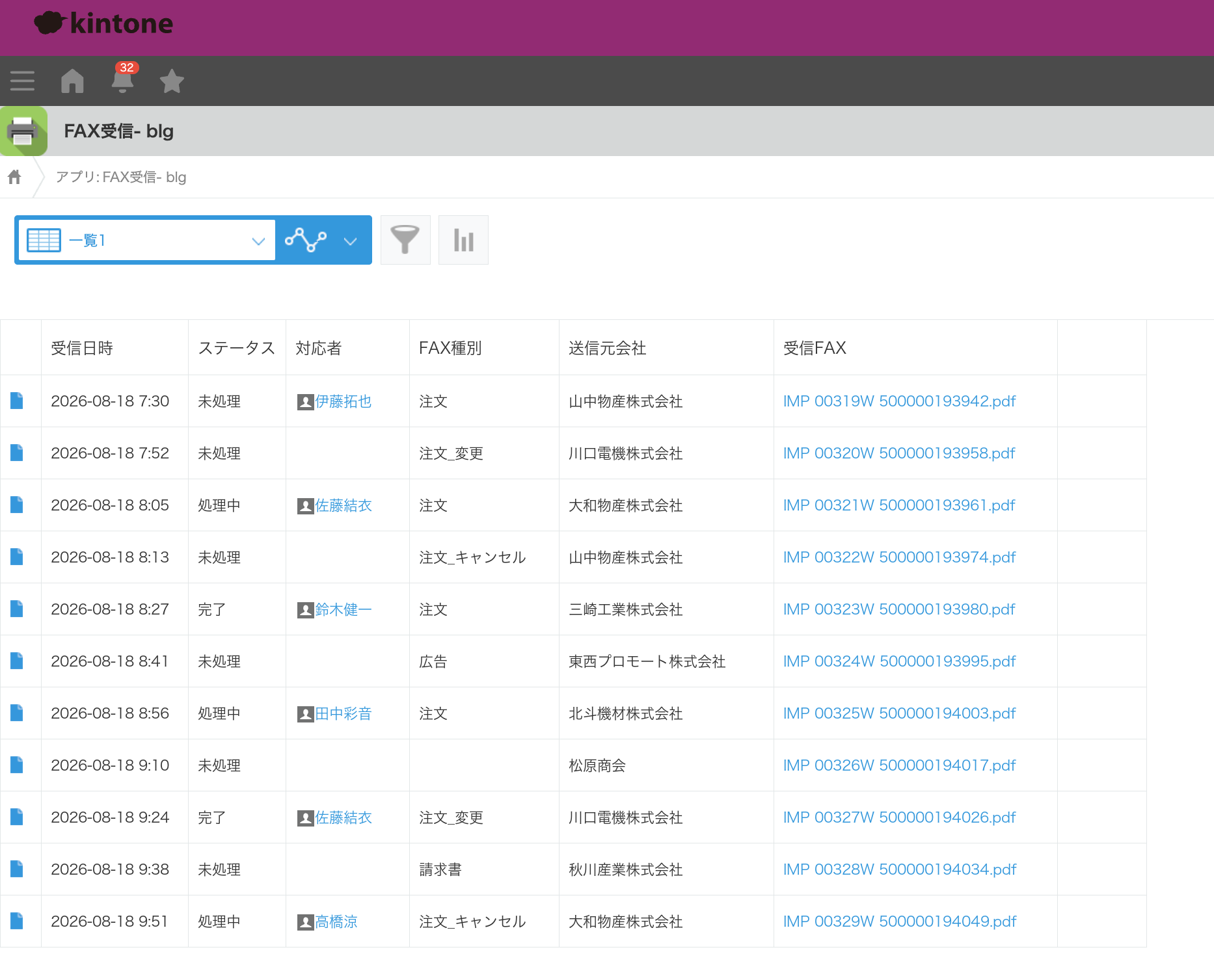
Task: Open record details icon for 2026-08-18 7:52
Action: point(17,453)
